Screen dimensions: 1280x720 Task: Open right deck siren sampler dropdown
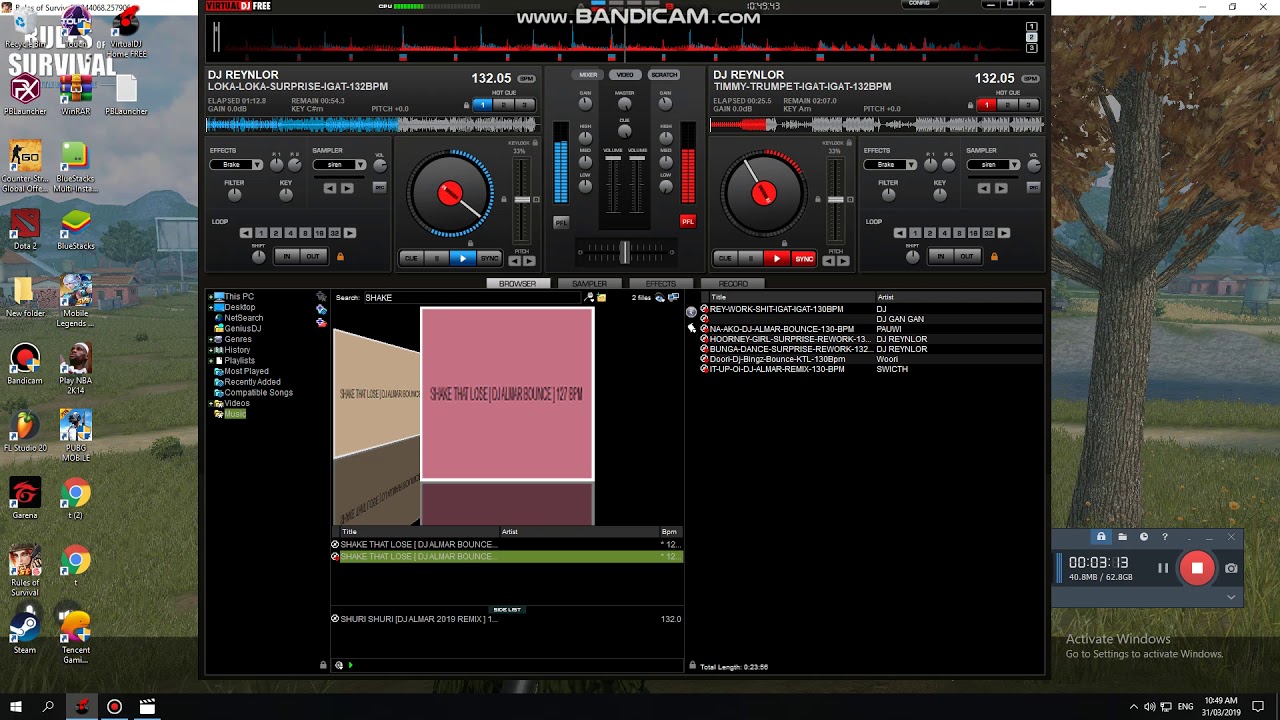pyautogui.click(x=994, y=165)
